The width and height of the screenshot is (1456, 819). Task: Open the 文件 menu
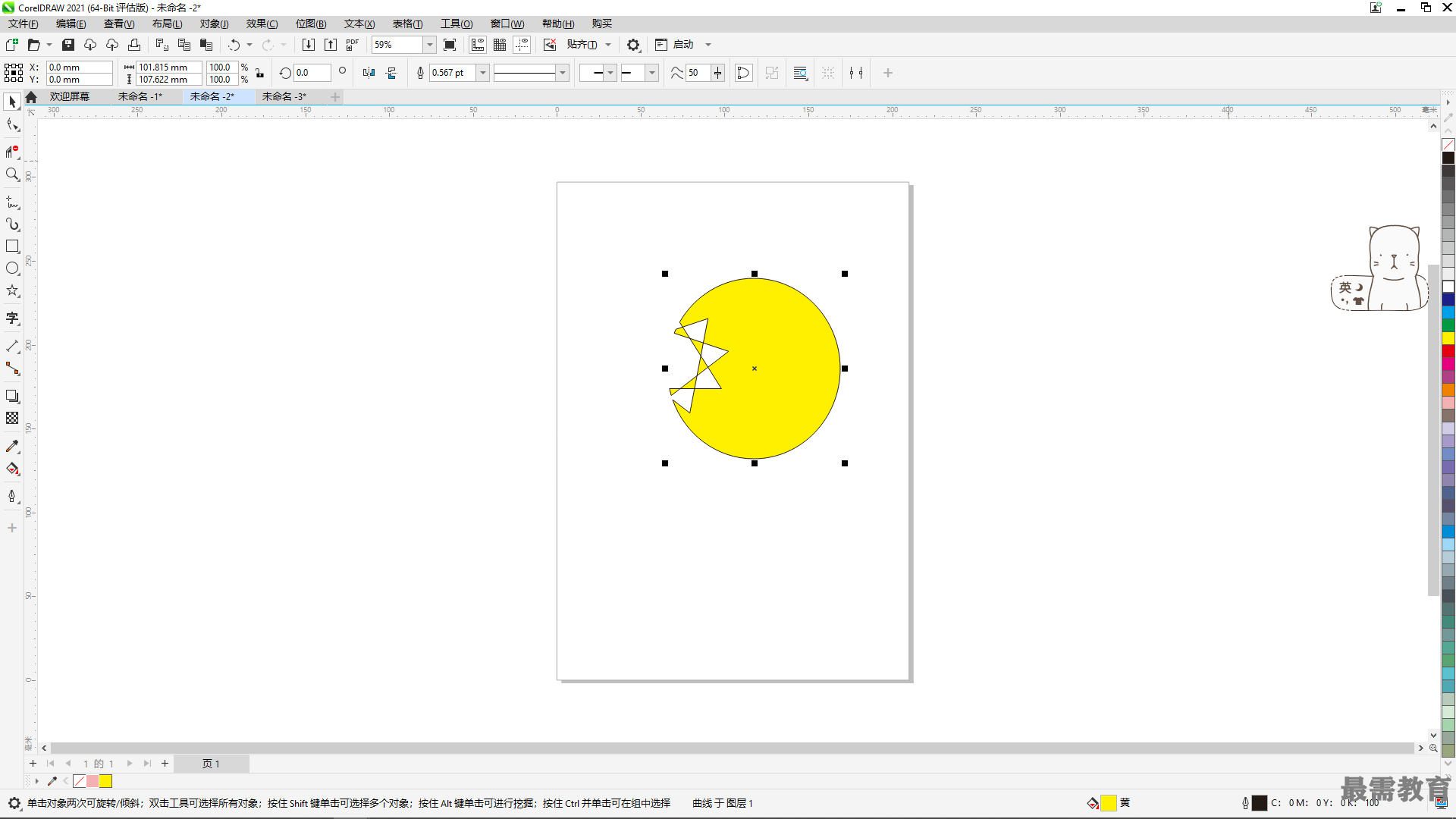click(x=24, y=24)
